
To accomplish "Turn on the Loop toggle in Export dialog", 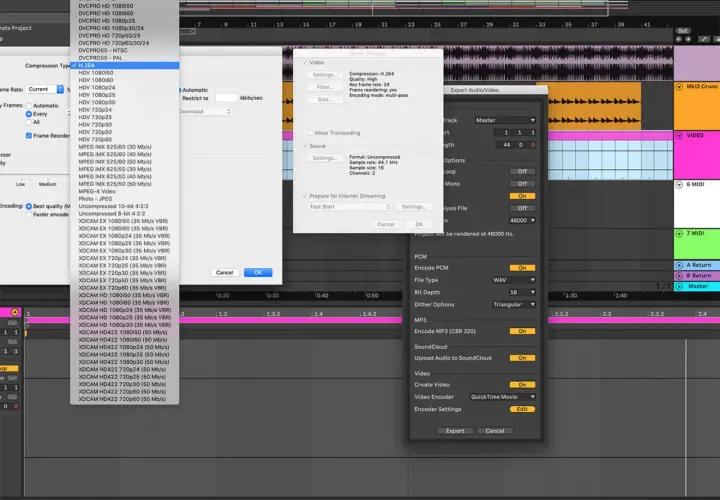I will (x=522, y=171).
